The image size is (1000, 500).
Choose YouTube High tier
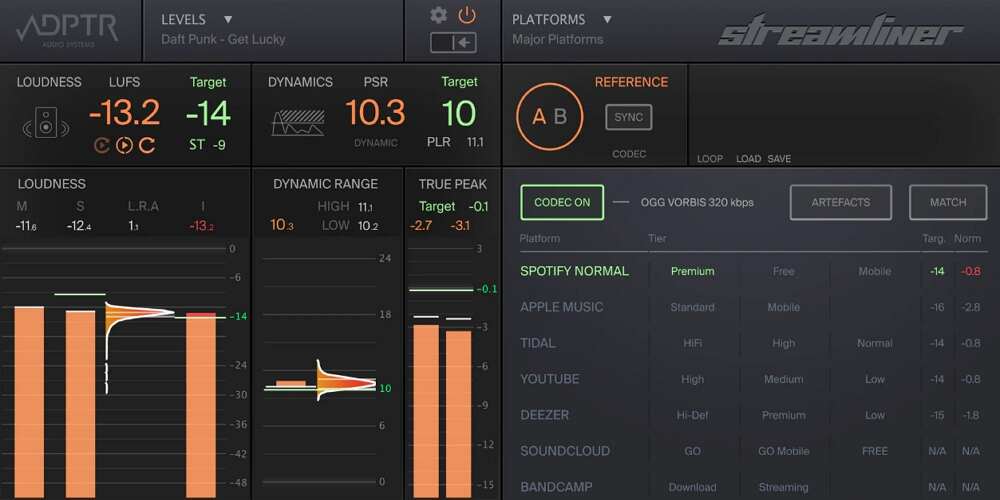coord(693,379)
